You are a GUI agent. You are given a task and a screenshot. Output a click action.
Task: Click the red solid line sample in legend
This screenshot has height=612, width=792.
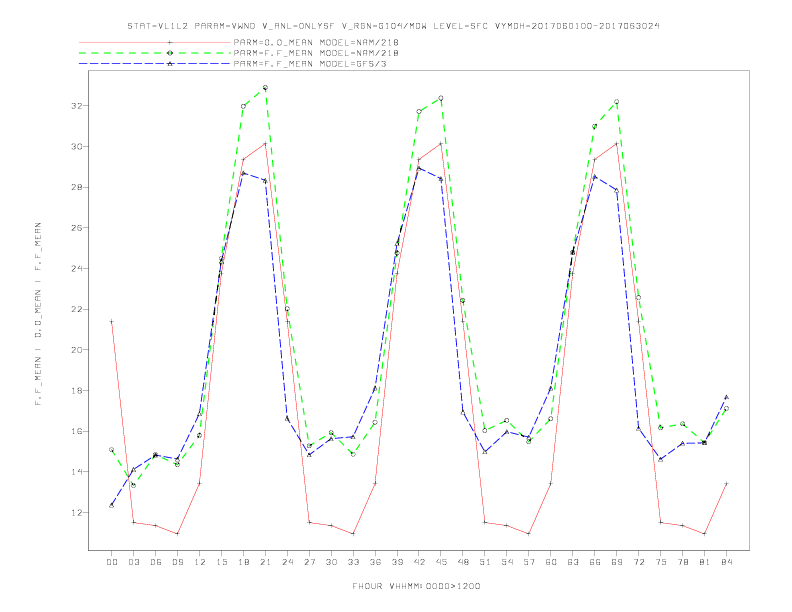155,42
